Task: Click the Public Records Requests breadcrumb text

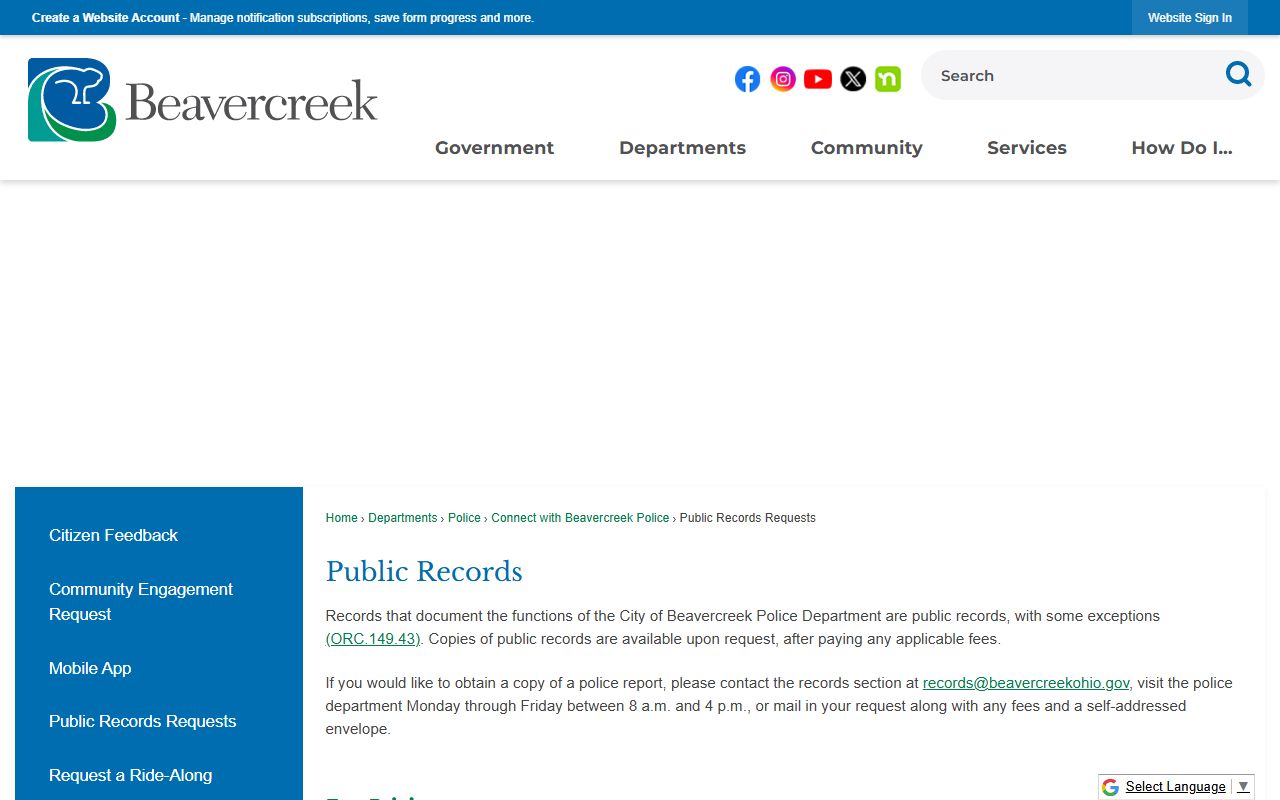Action: [748, 518]
